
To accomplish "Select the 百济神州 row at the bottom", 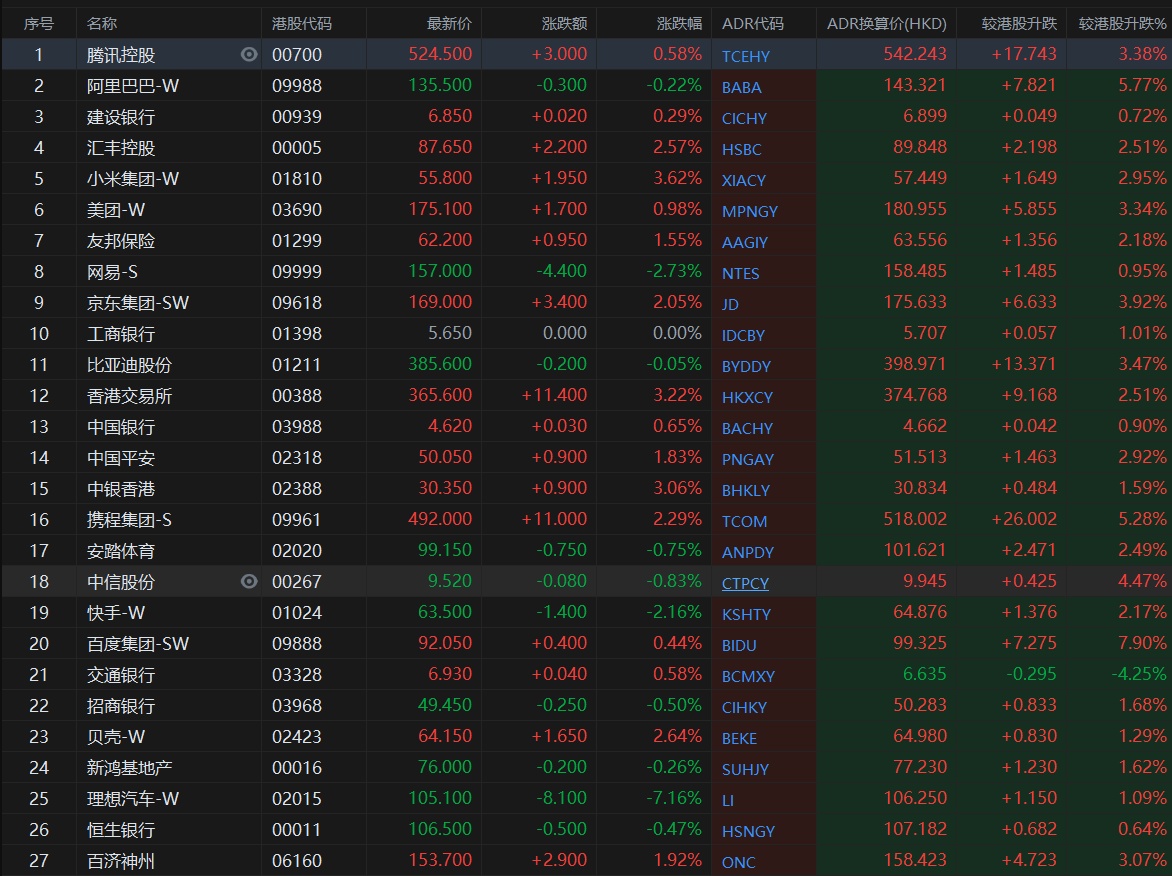I will click(121, 861).
